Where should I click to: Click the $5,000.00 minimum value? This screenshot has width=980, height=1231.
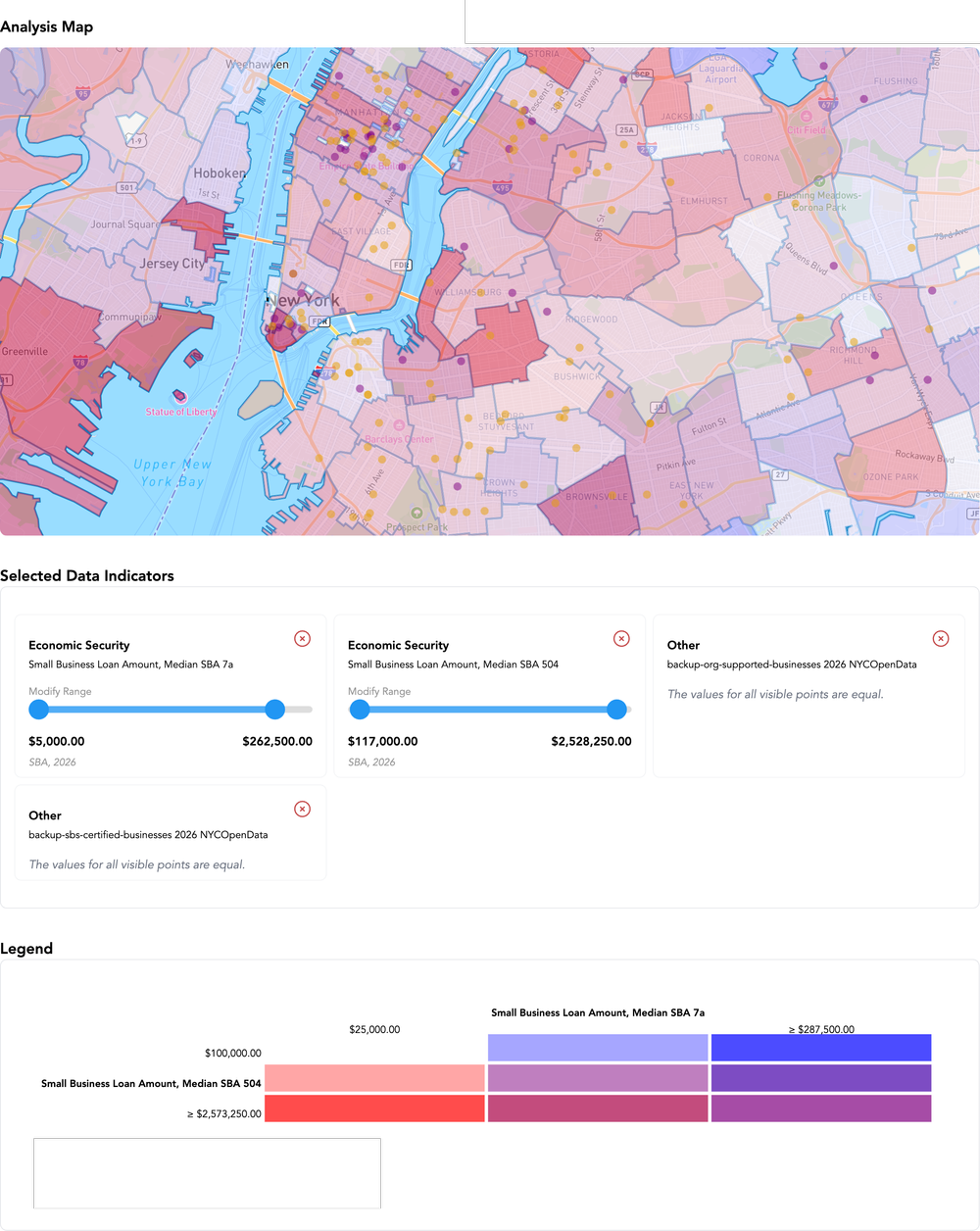click(57, 742)
